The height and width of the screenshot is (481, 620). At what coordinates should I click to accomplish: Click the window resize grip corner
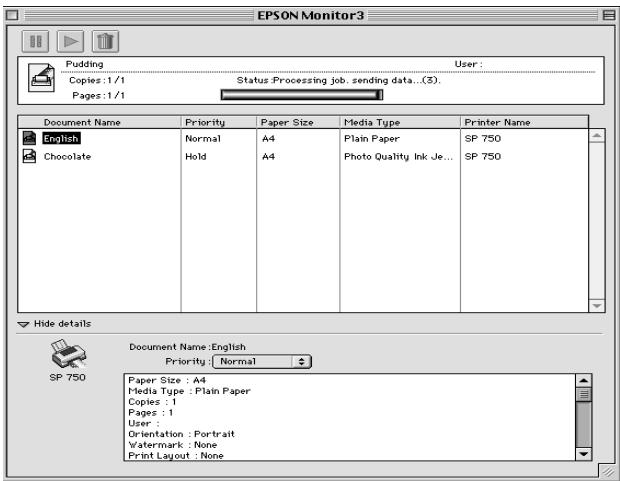(607, 471)
